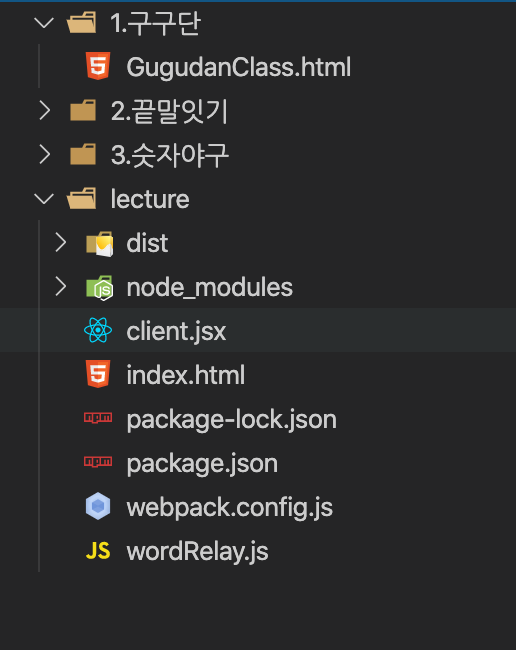This screenshot has height=650, width=516.
Task: Expand the 3.숫자야구 folder chevron
Action: pos(44,155)
